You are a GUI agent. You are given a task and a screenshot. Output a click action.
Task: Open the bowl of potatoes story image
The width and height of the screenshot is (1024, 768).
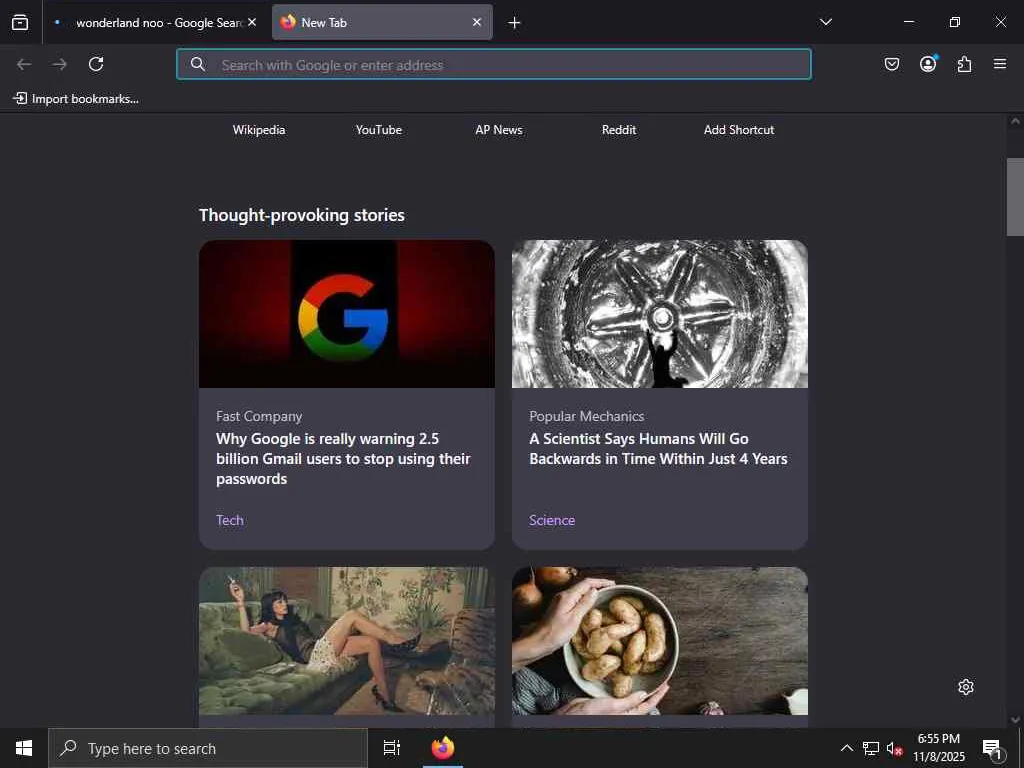660,641
